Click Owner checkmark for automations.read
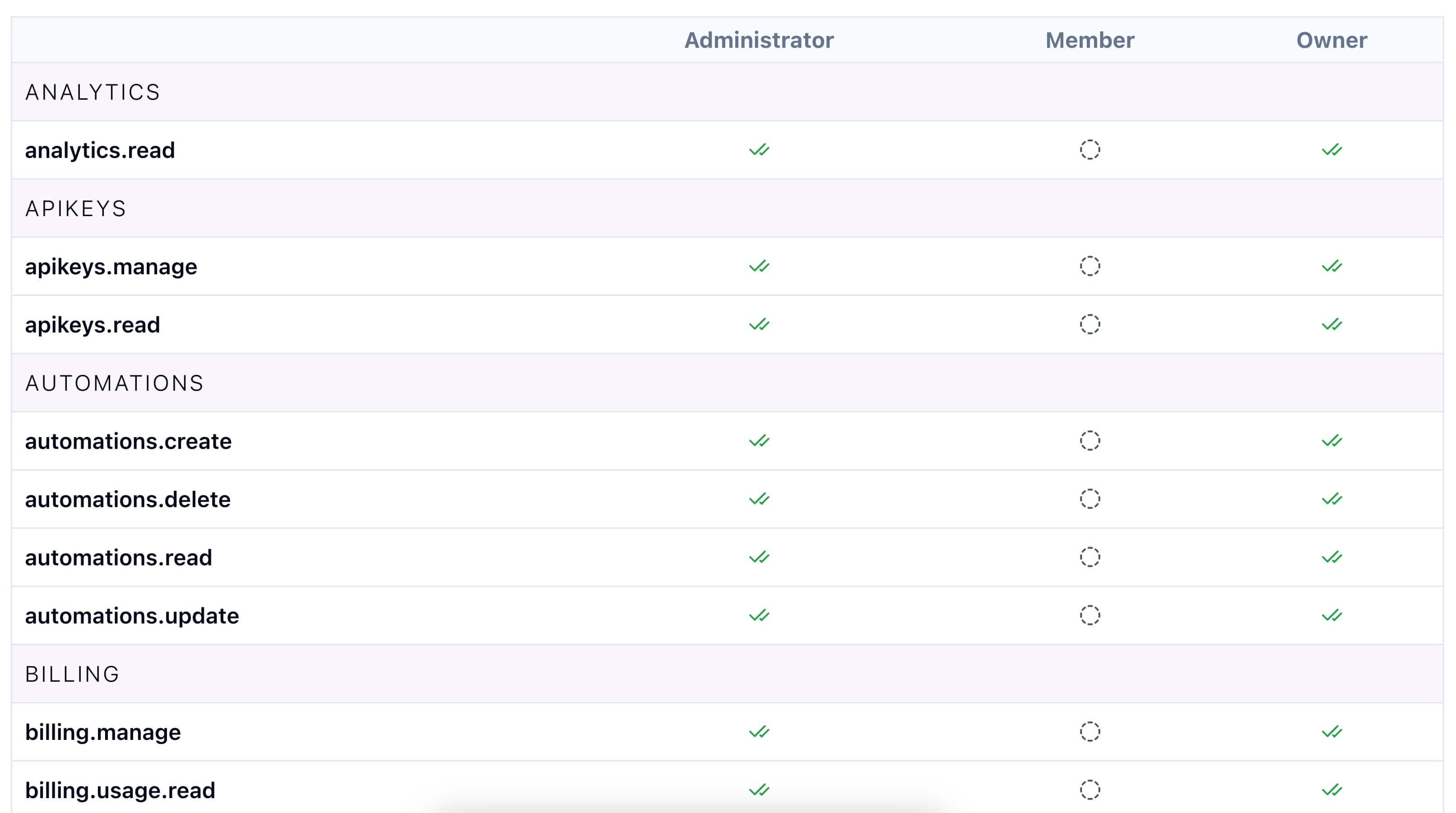1456x813 pixels. point(1331,557)
